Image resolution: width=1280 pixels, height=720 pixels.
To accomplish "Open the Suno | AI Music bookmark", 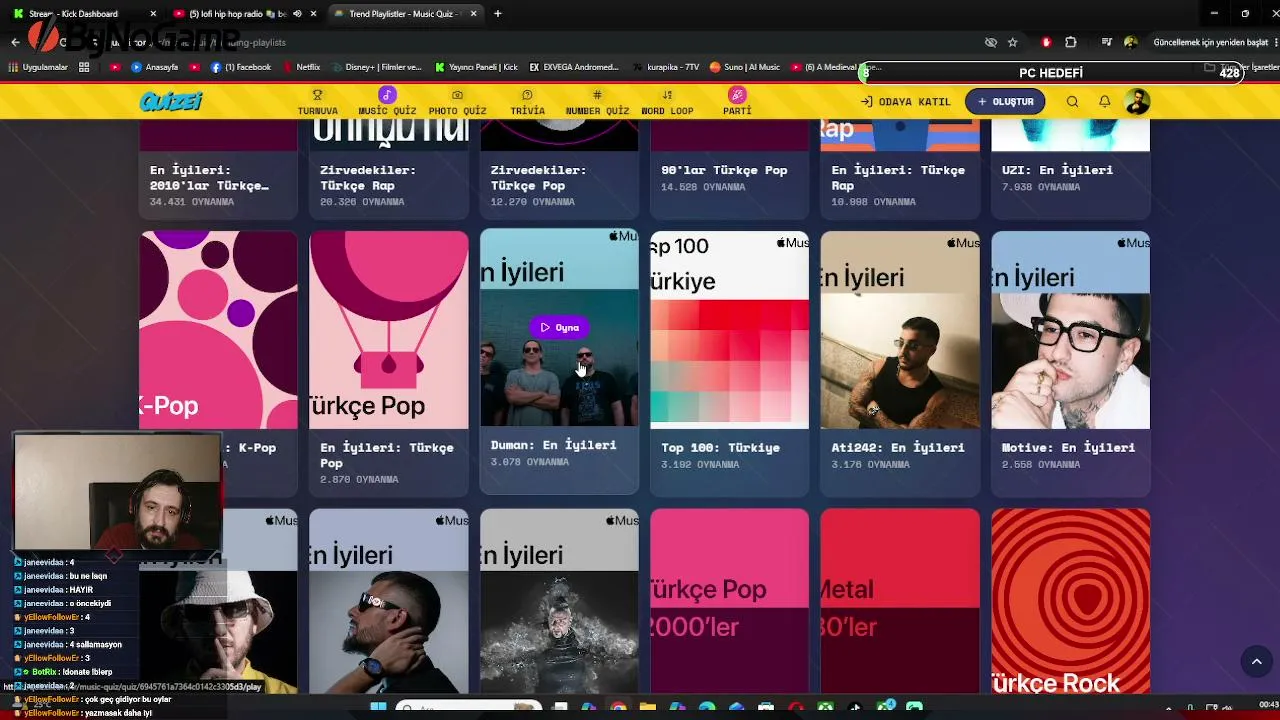I will pos(745,67).
